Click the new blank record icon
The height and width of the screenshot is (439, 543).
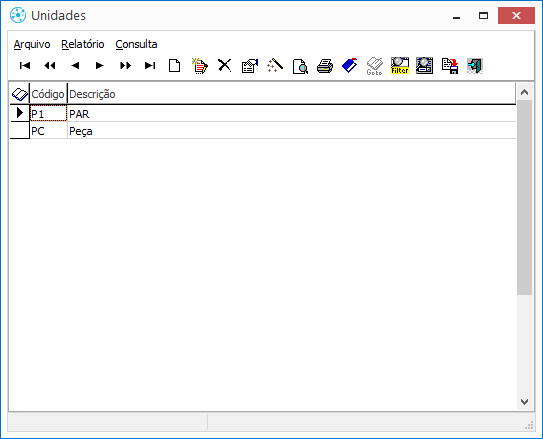tap(175, 65)
